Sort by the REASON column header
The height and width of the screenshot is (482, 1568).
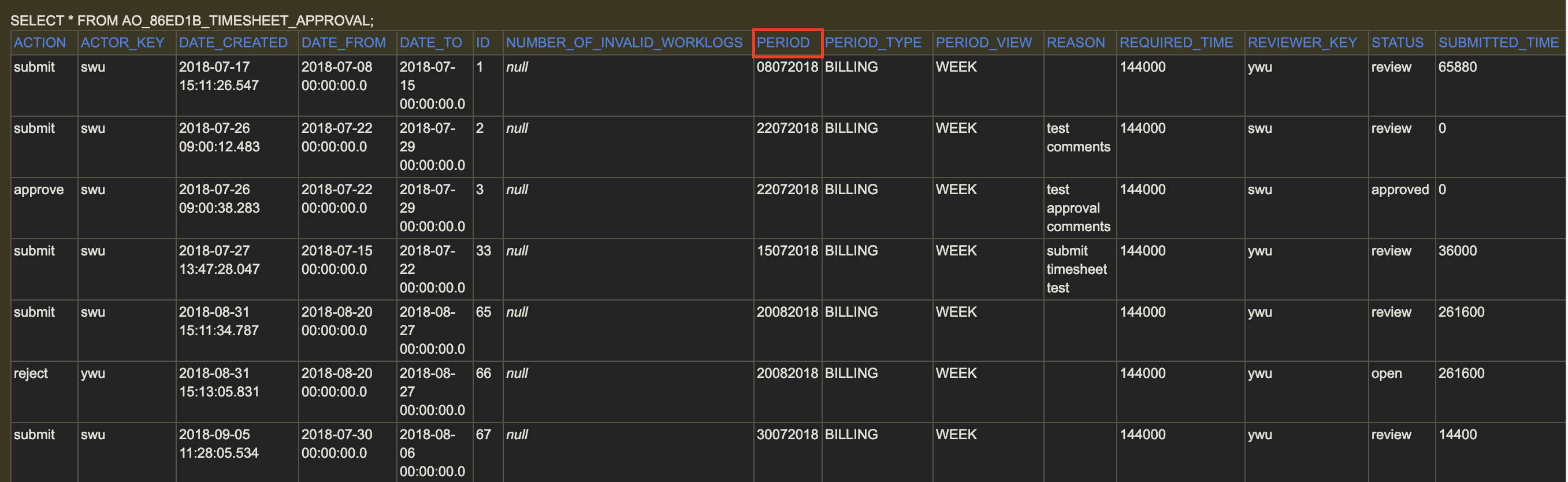coord(1076,43)
